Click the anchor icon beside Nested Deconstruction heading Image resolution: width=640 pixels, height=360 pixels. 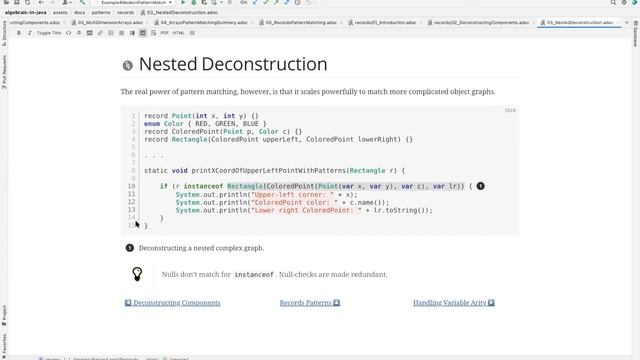(128, 65)
